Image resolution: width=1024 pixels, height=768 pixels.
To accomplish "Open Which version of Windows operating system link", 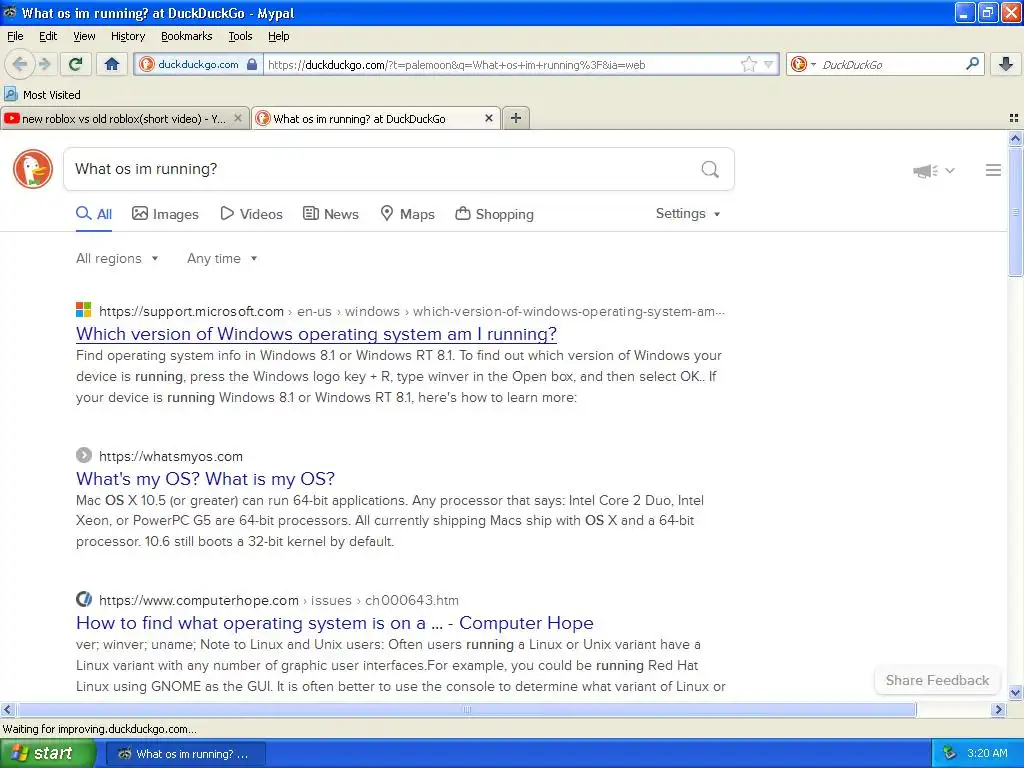I will [x=316, y=334].
